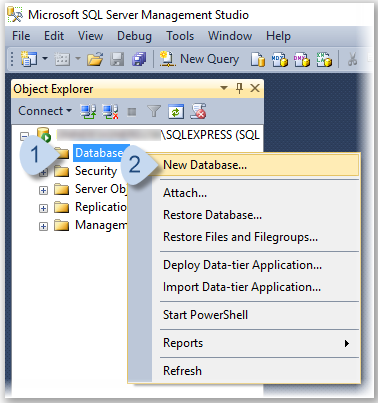Select the Server Objects folder
Viewport: 378px width, 403px height.
(100, 189)
